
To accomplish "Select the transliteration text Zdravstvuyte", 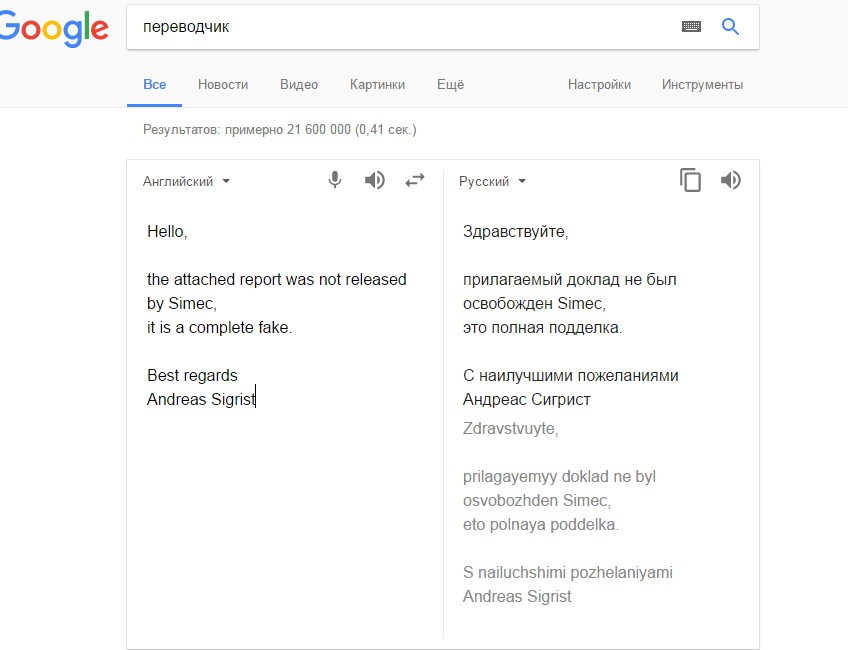I will pyautogui.click(x=510, y=428).
